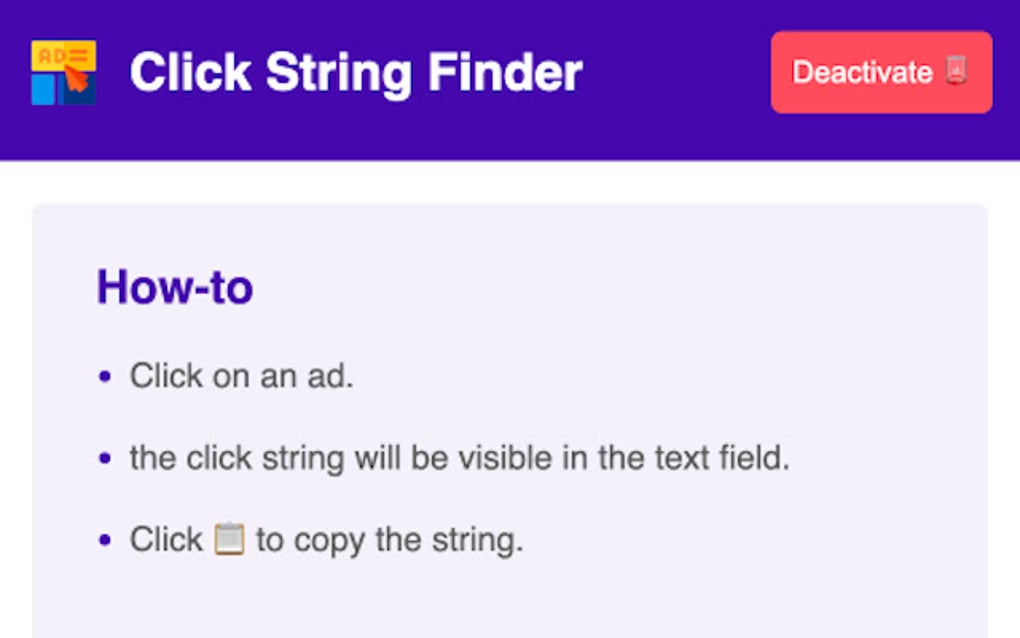Click the clipboard icon in the copy instruction
Viewport: 1020px width, 638px height.
(x=232, y=539)
